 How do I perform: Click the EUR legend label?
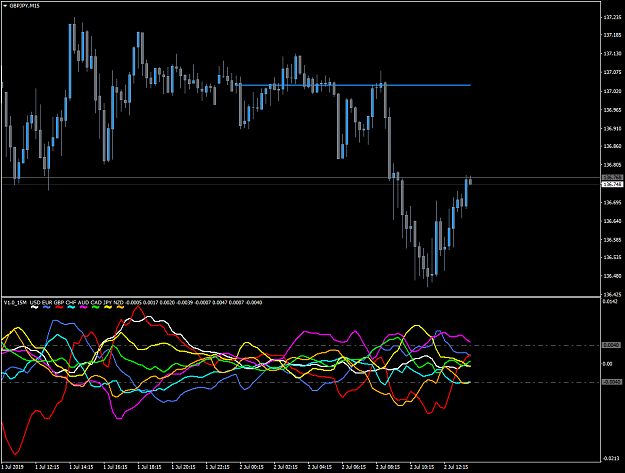47,302
